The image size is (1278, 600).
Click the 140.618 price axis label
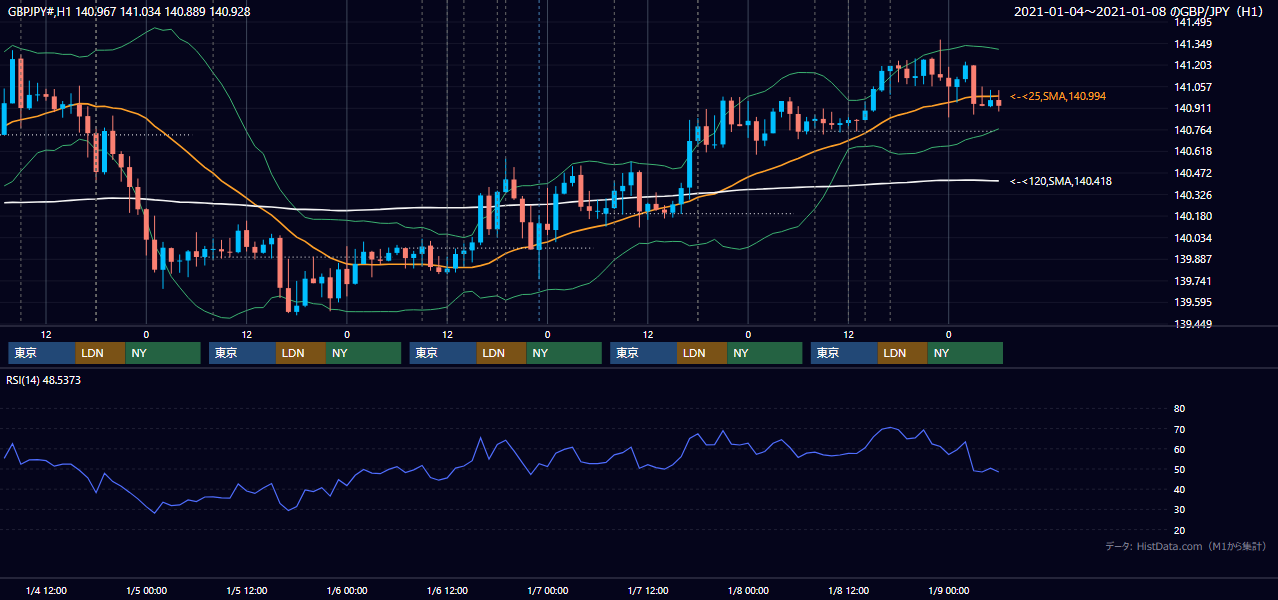pyautogui.click(x=1193, y=151)
